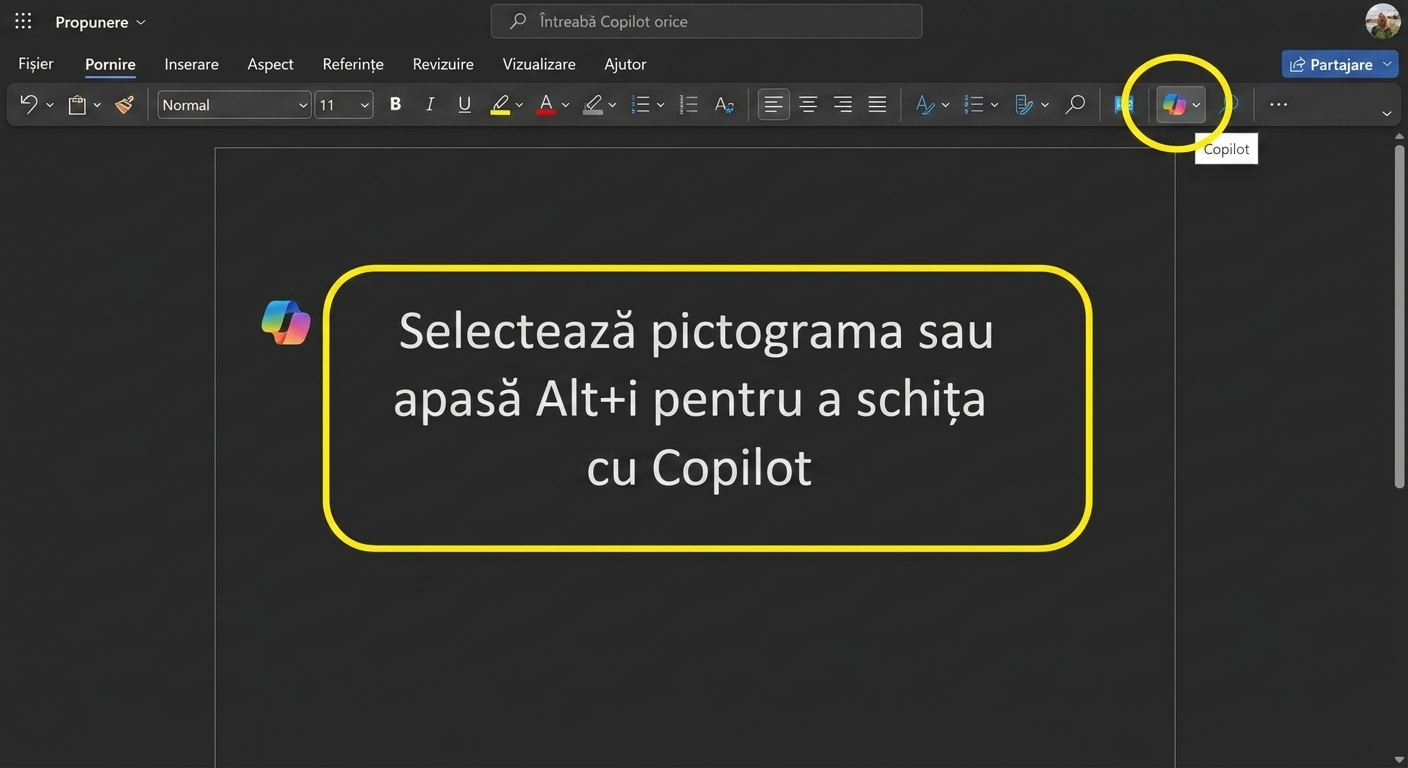Open the Ajutor tab
Viewport: 1408px width, 768px height.
[625, 64]
